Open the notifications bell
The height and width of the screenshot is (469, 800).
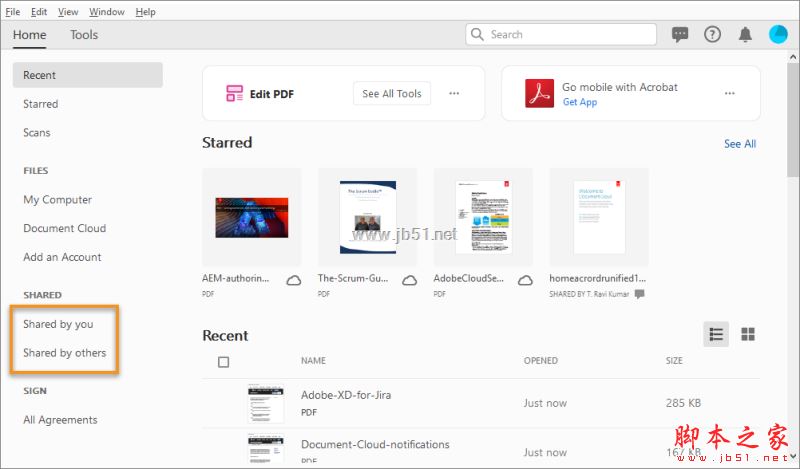[x=745, y=35]
